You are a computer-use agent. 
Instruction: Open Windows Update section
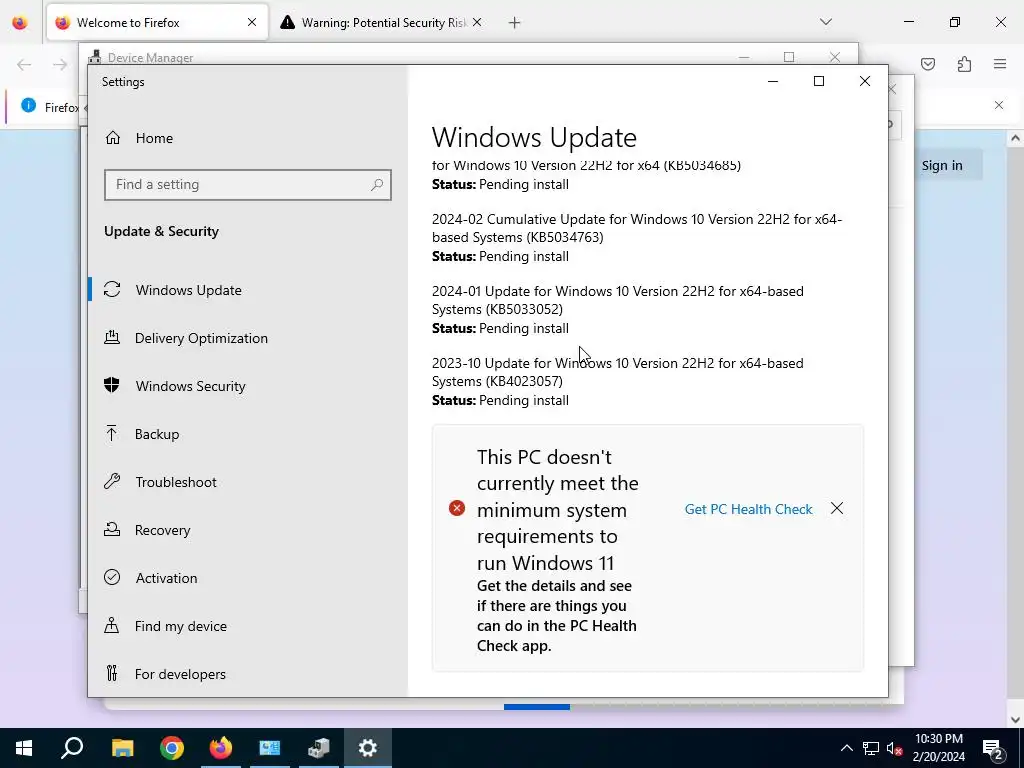188,290
